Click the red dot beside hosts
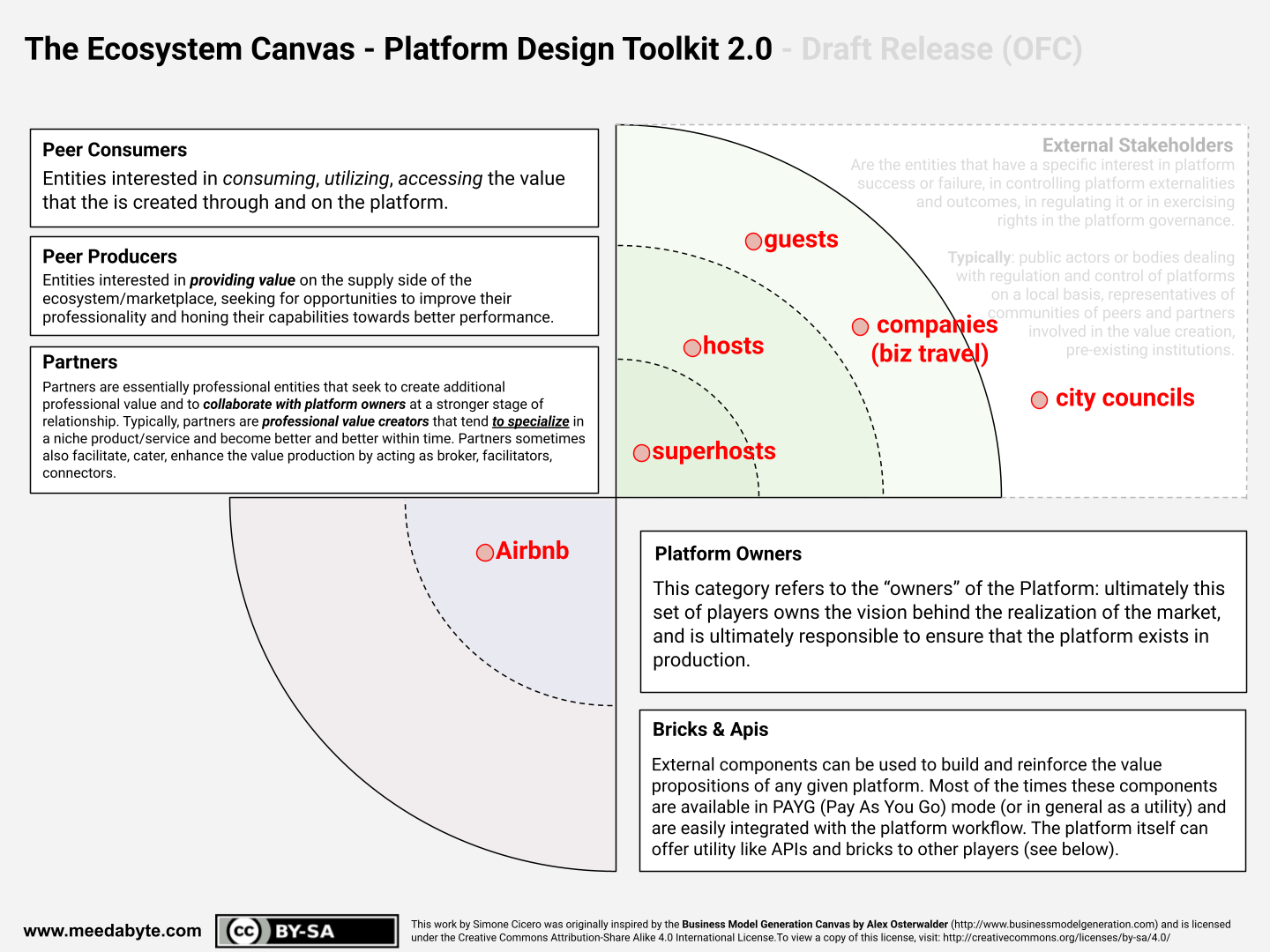This screenshot has width=1270, height=952. pyautogui.click(x=692, y=348)
